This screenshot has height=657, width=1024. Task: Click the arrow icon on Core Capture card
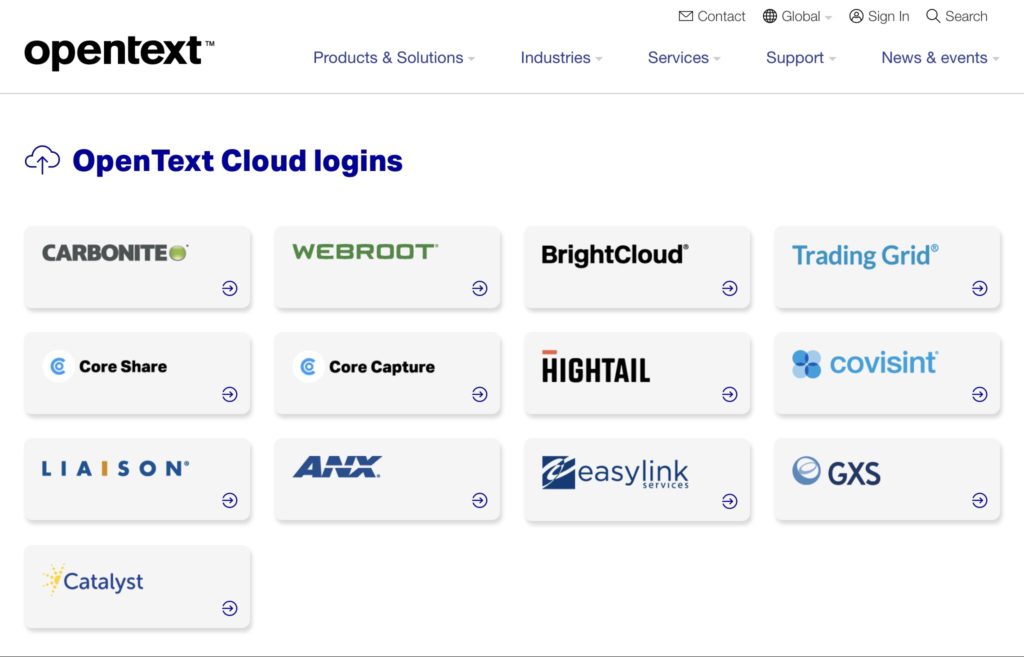(x=480, y=394)
